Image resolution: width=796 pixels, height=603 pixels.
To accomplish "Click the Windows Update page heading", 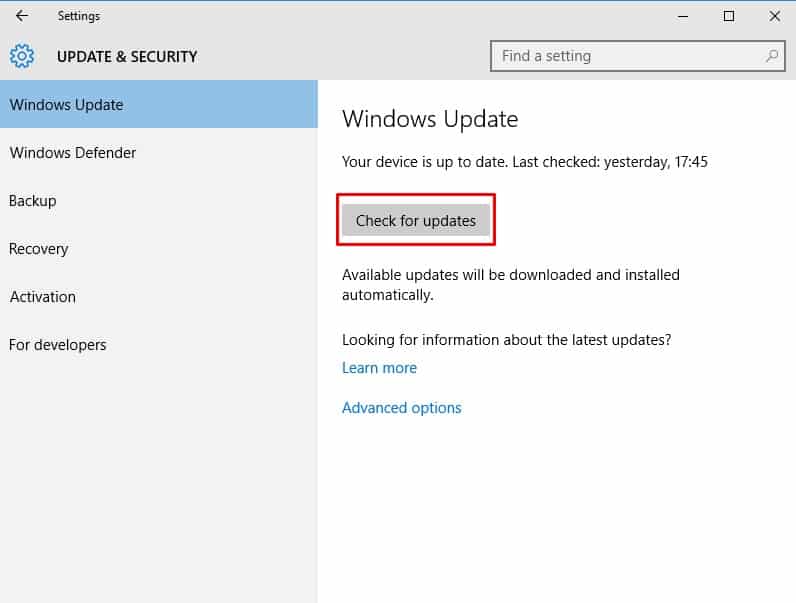I will (x=430, y=120).
